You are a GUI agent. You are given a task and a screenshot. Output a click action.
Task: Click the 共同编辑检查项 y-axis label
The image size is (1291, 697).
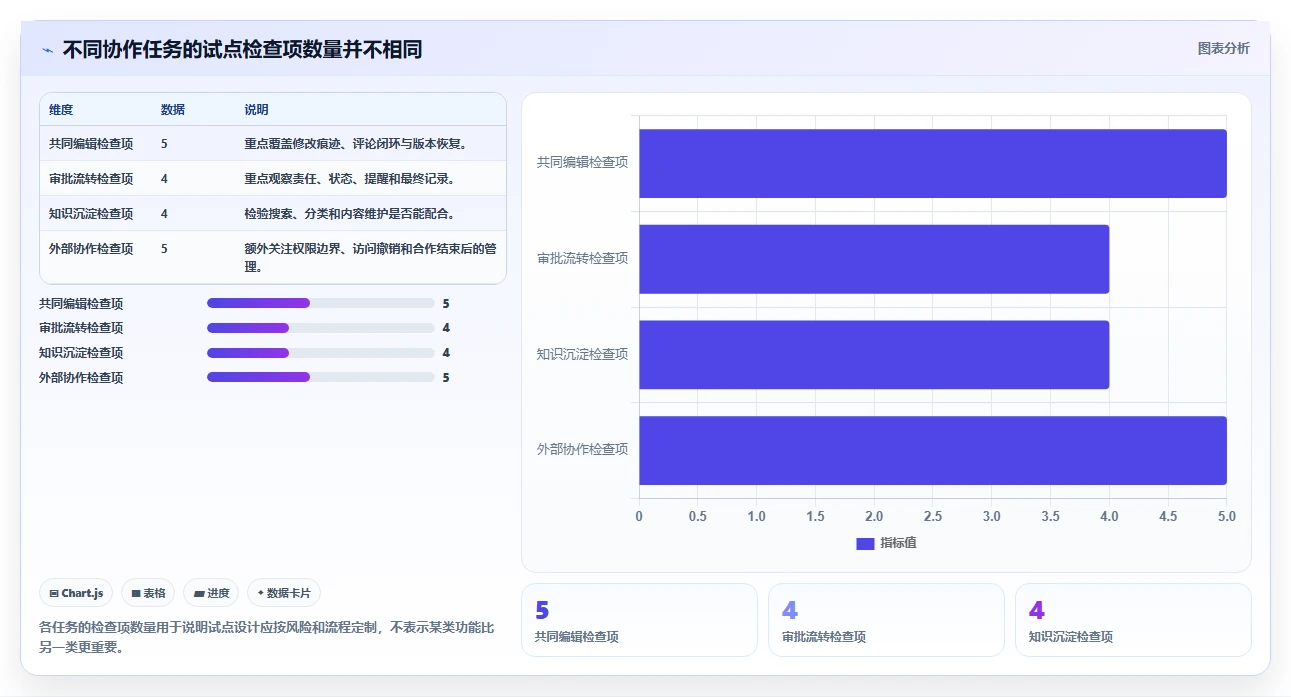[x=582, y=162]
